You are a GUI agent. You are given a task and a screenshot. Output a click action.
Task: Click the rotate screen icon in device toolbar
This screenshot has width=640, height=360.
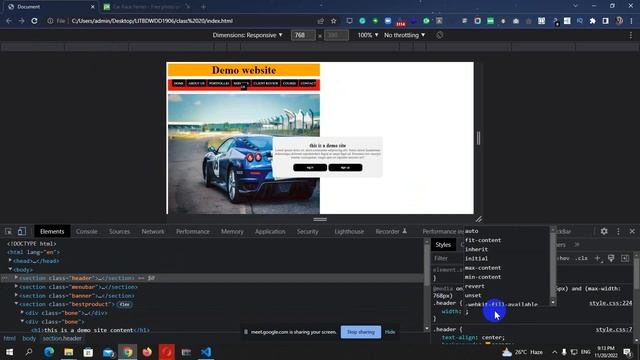click(x=439, y=35)
